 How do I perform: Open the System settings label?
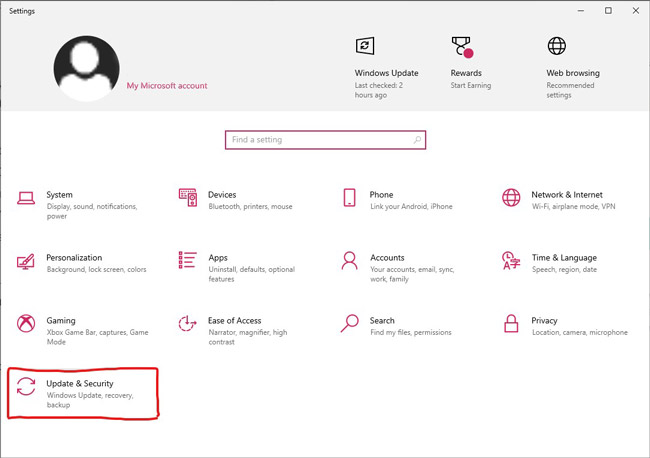pos(59,195)
